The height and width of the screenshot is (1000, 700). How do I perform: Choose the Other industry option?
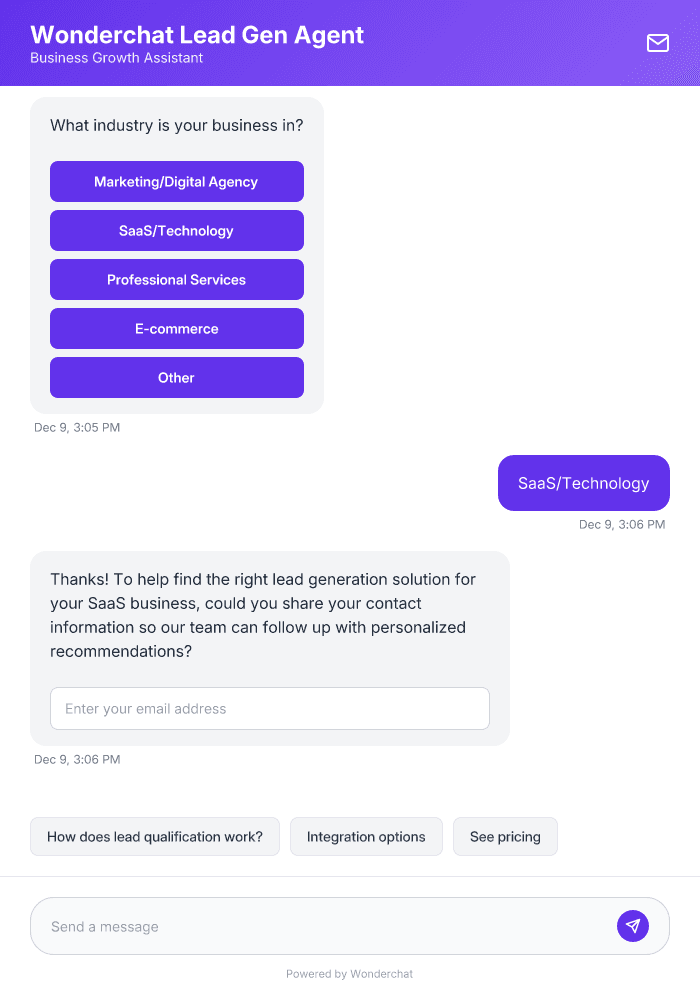click(x=176, y=377)
